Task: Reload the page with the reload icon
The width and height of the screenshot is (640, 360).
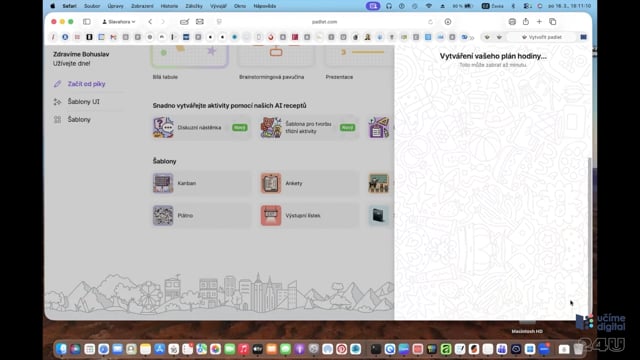Action: pos(430,22)
